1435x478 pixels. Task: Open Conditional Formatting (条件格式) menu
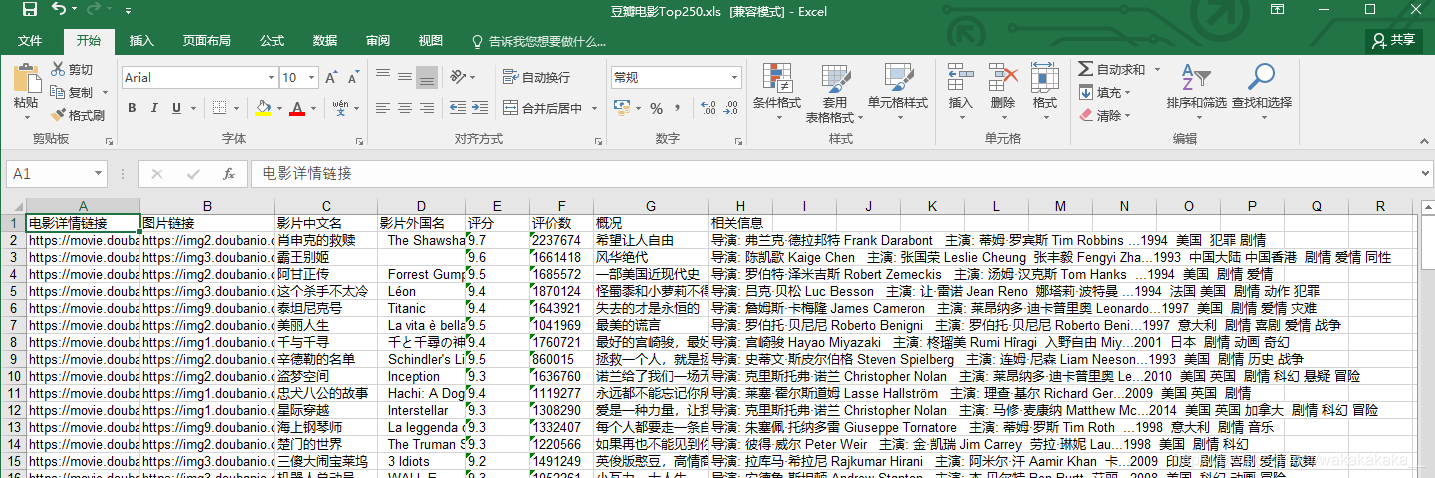777,92
